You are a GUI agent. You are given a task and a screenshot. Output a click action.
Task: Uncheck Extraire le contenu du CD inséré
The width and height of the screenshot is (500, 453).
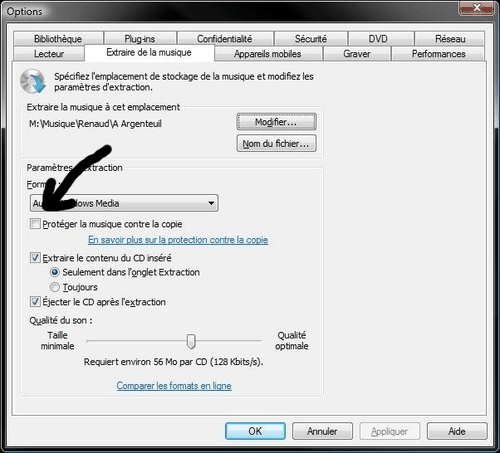click(35, 258)
